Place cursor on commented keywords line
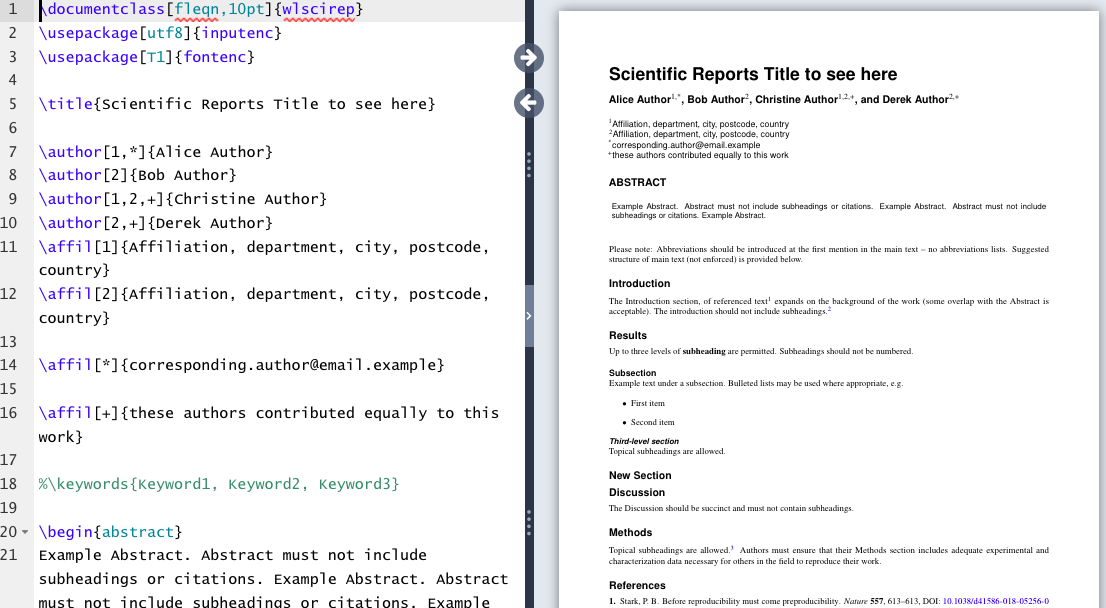This screenshot has width=1106, height=608. coord(218,484)
